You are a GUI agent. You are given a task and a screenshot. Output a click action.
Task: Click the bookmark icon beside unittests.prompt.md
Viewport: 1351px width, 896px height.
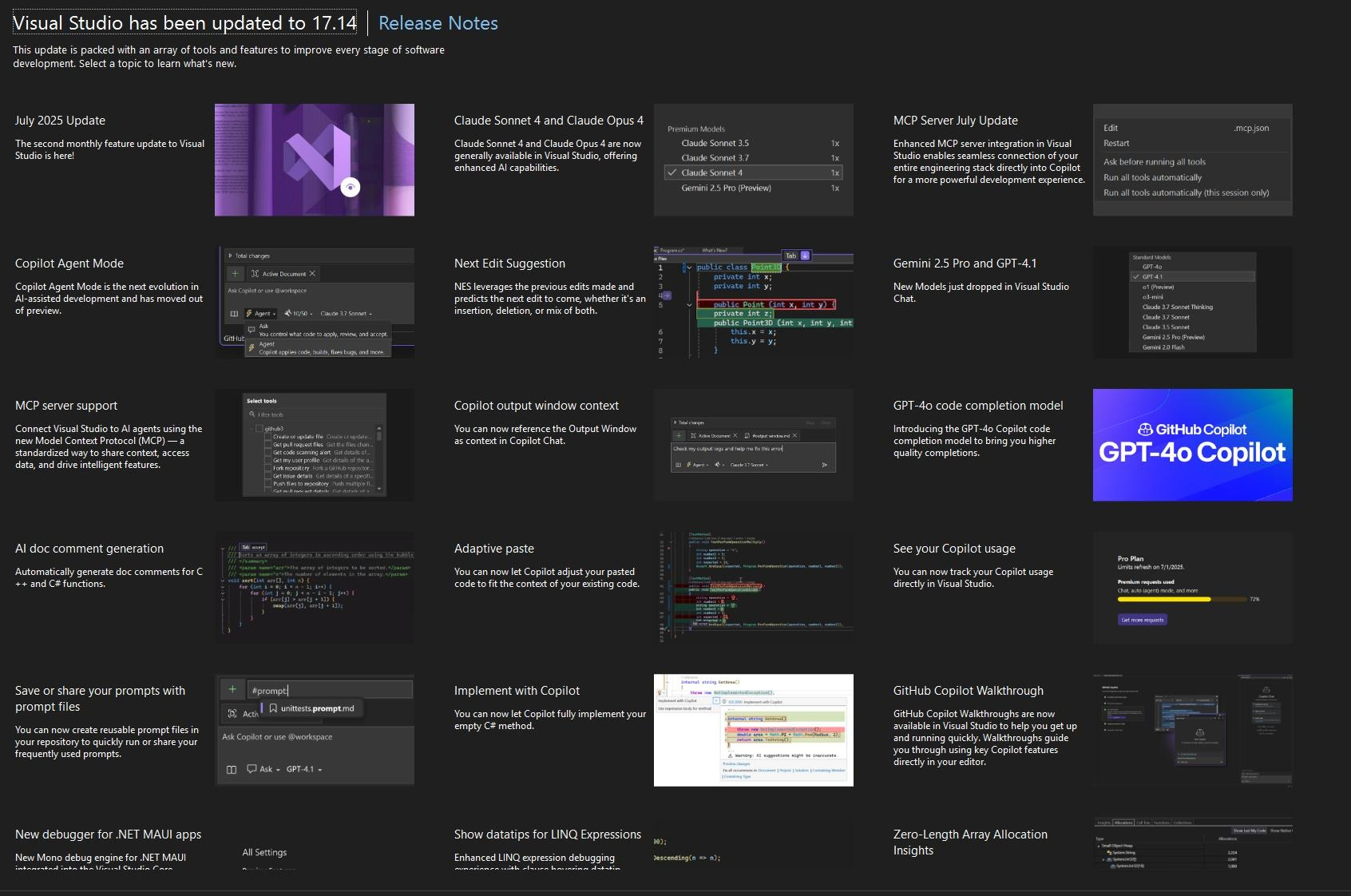273,708
